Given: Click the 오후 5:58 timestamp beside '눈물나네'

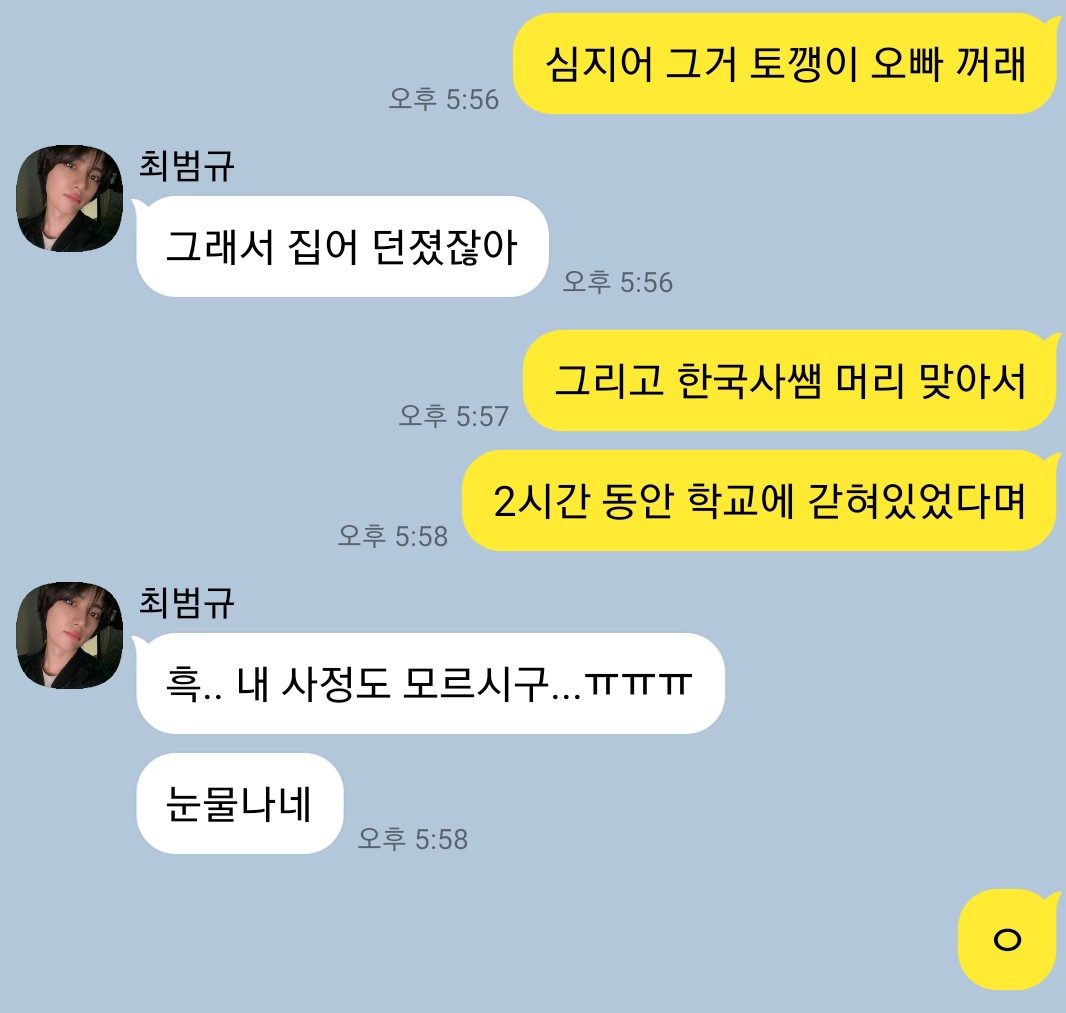Looking at the screenshot, I should [413, 839].
